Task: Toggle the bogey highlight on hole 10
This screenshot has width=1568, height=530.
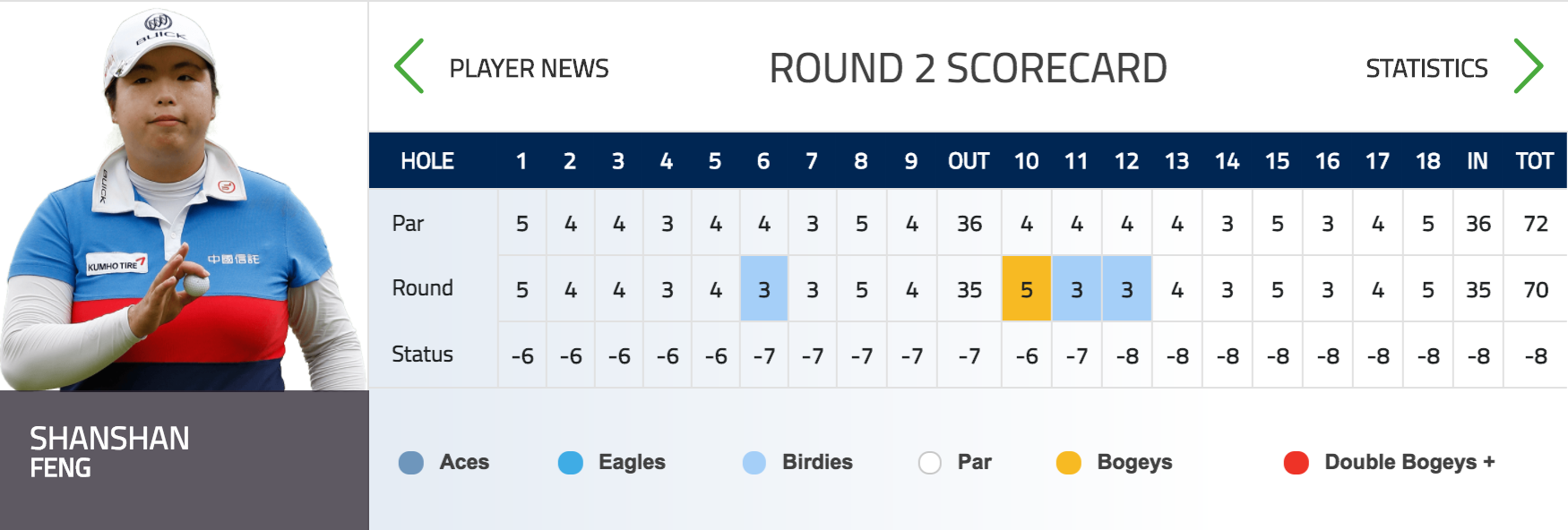Action: [x=1027, y=288]
